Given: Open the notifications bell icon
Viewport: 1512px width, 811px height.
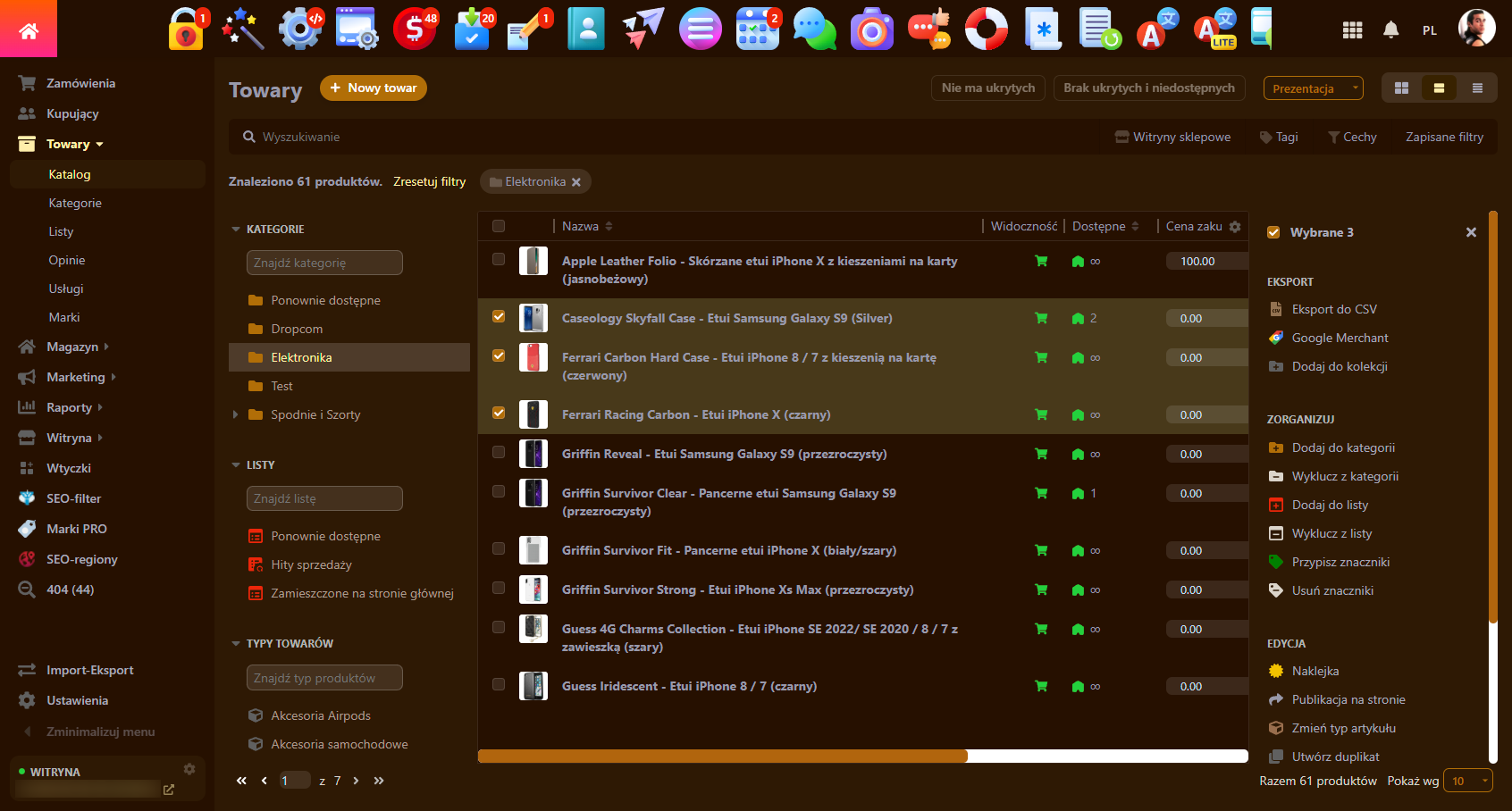Looking at the screenshot, I should pos(1390,30).
